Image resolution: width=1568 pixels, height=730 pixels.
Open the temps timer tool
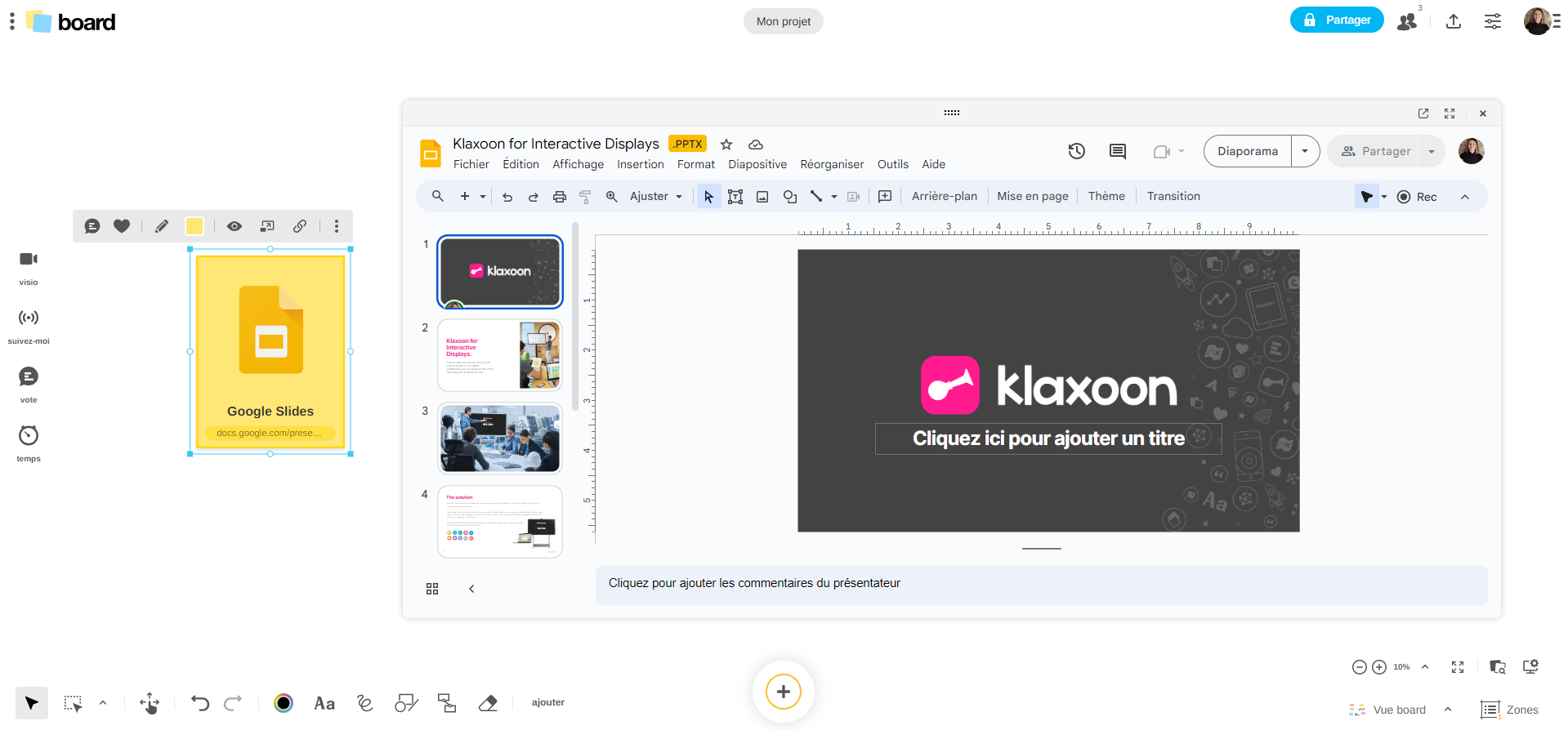coord(29,436)
